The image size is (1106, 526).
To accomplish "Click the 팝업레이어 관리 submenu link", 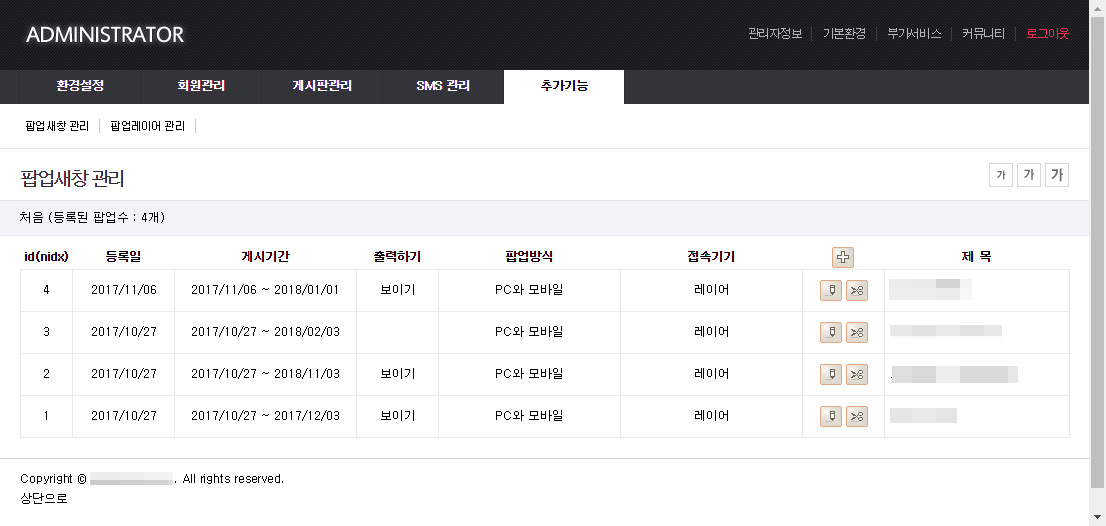I will pyautogui.click(x=148, y=126).
